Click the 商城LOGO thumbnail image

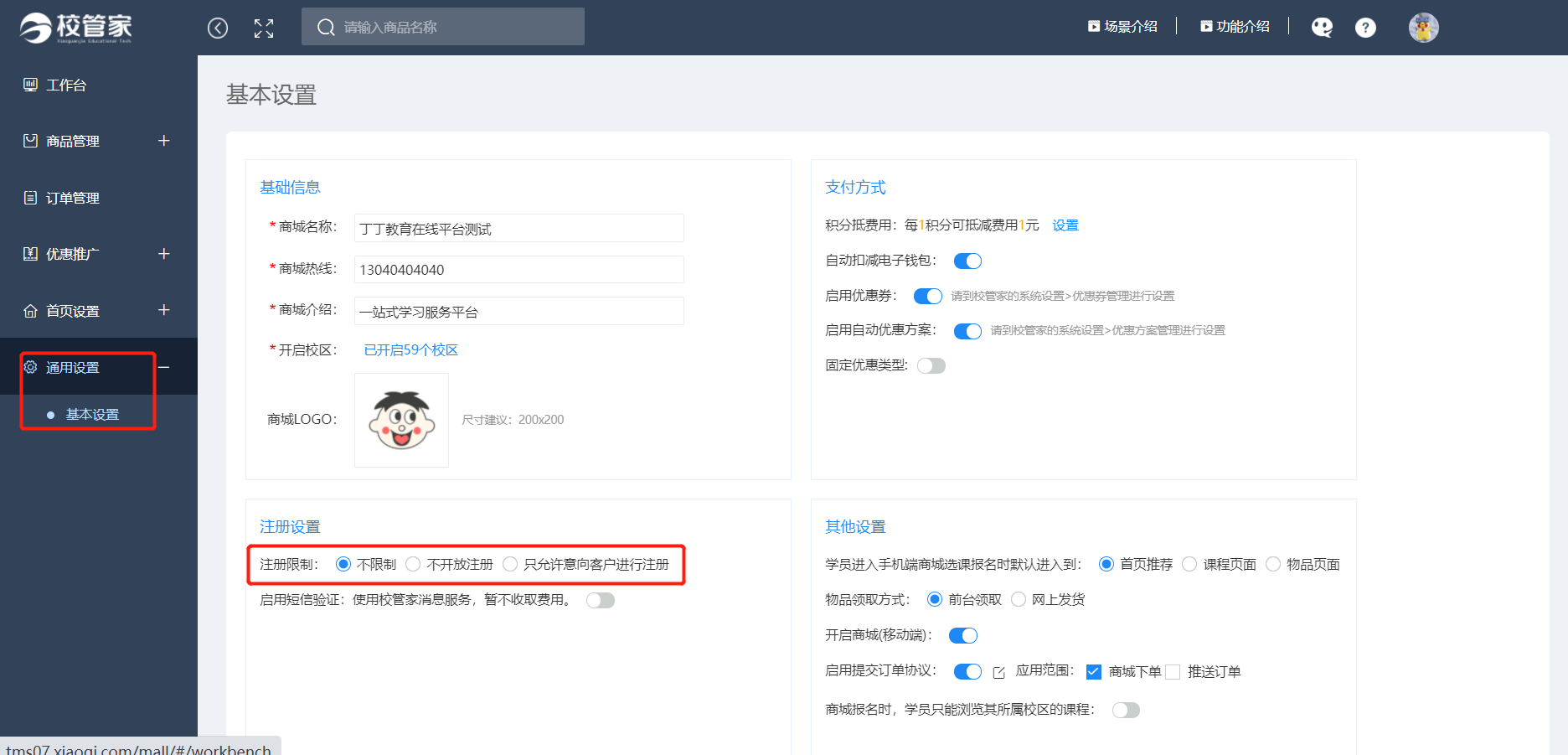tap(402, 420)
